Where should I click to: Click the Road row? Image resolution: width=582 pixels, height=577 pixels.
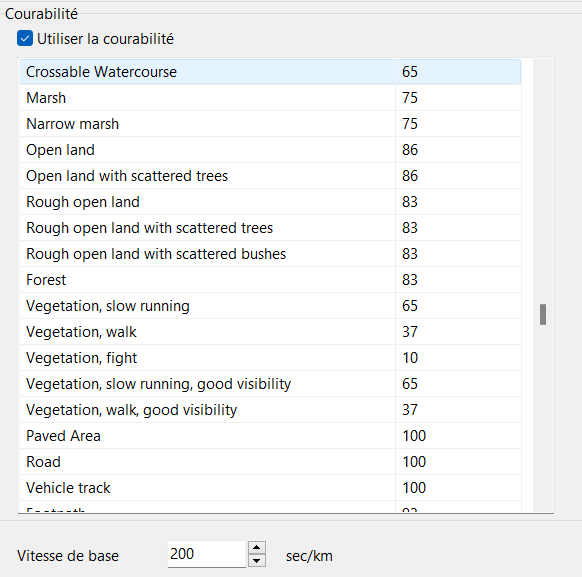click(x=270, y=462)
